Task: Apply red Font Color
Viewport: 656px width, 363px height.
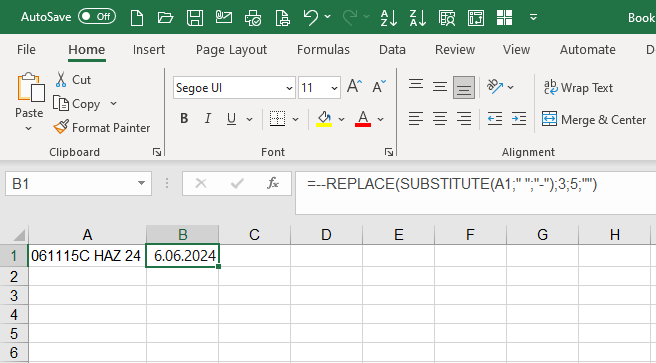Action: [x=363, y=119]
